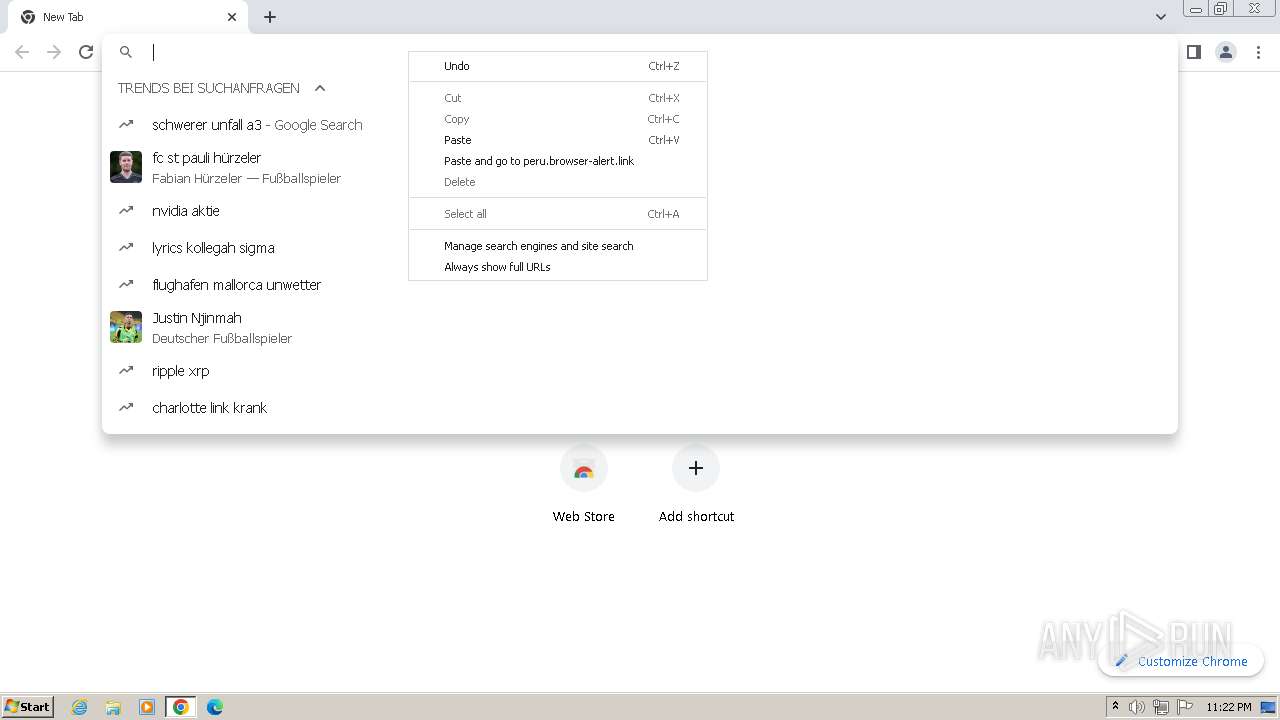The image size is (1280, 720).
Task: Select suggestion flughafen mallorca unwetter
Action: pyautogui.click(x=640, y=285)
